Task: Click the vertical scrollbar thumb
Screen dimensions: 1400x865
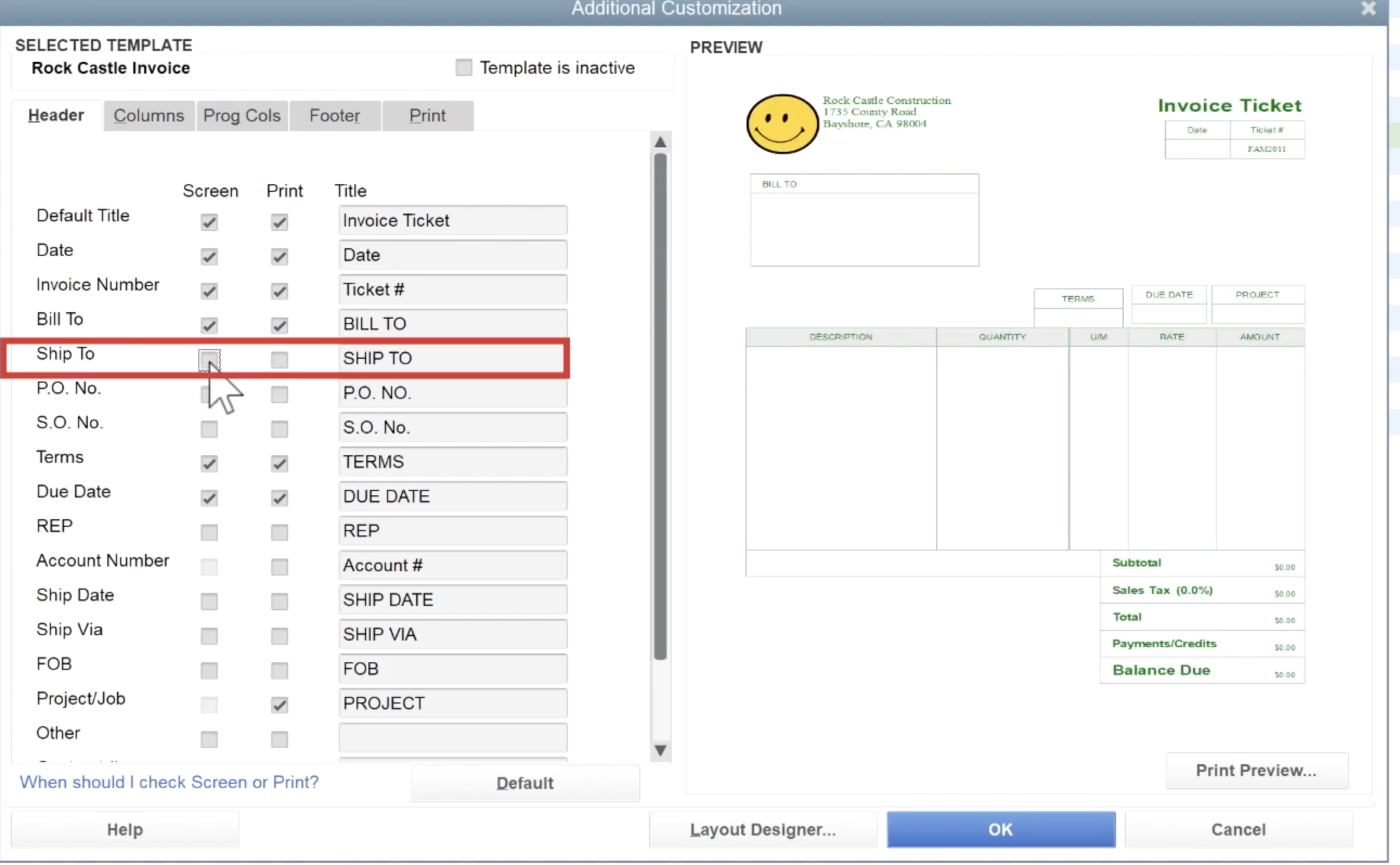Action: pos(660,406)
